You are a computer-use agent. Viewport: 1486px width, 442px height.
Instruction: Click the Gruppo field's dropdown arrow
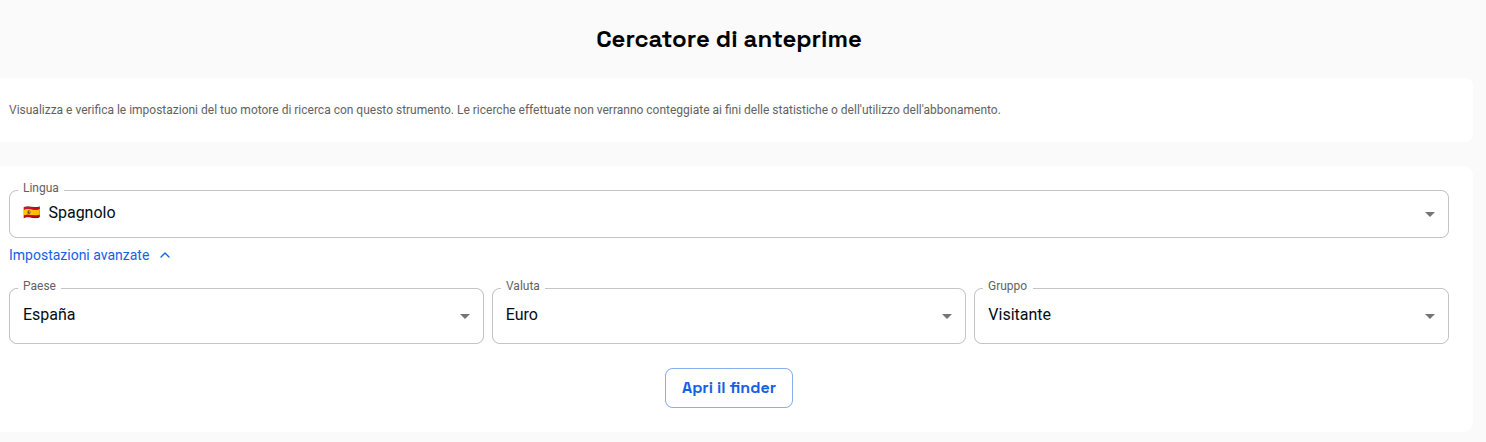tap(1430, 316)
